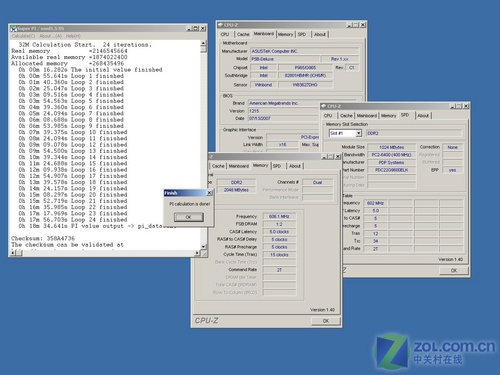Click the Winbond sensor field
Viewport: 500px width, 375px height.
click(x=263, y=85)
